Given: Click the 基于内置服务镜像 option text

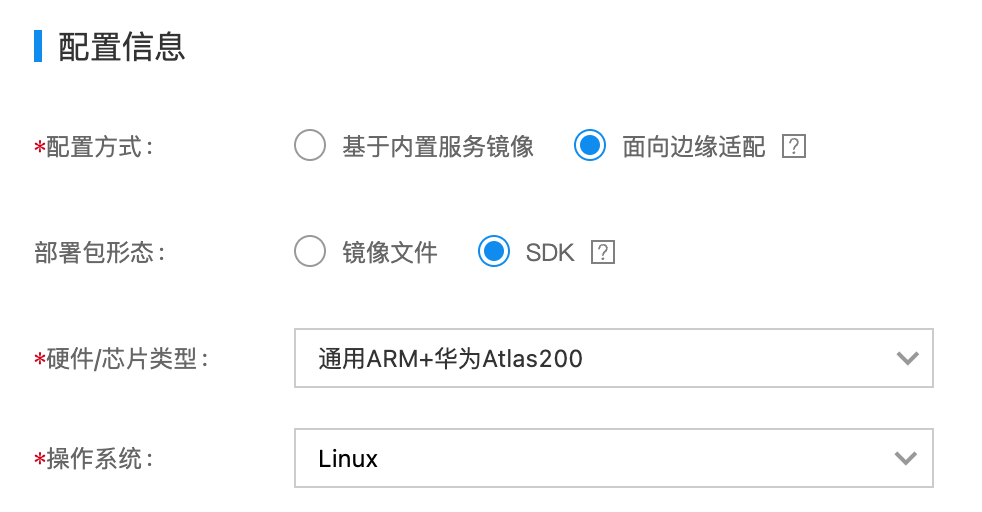Looking at the screenshot, I should click(438, 146).
